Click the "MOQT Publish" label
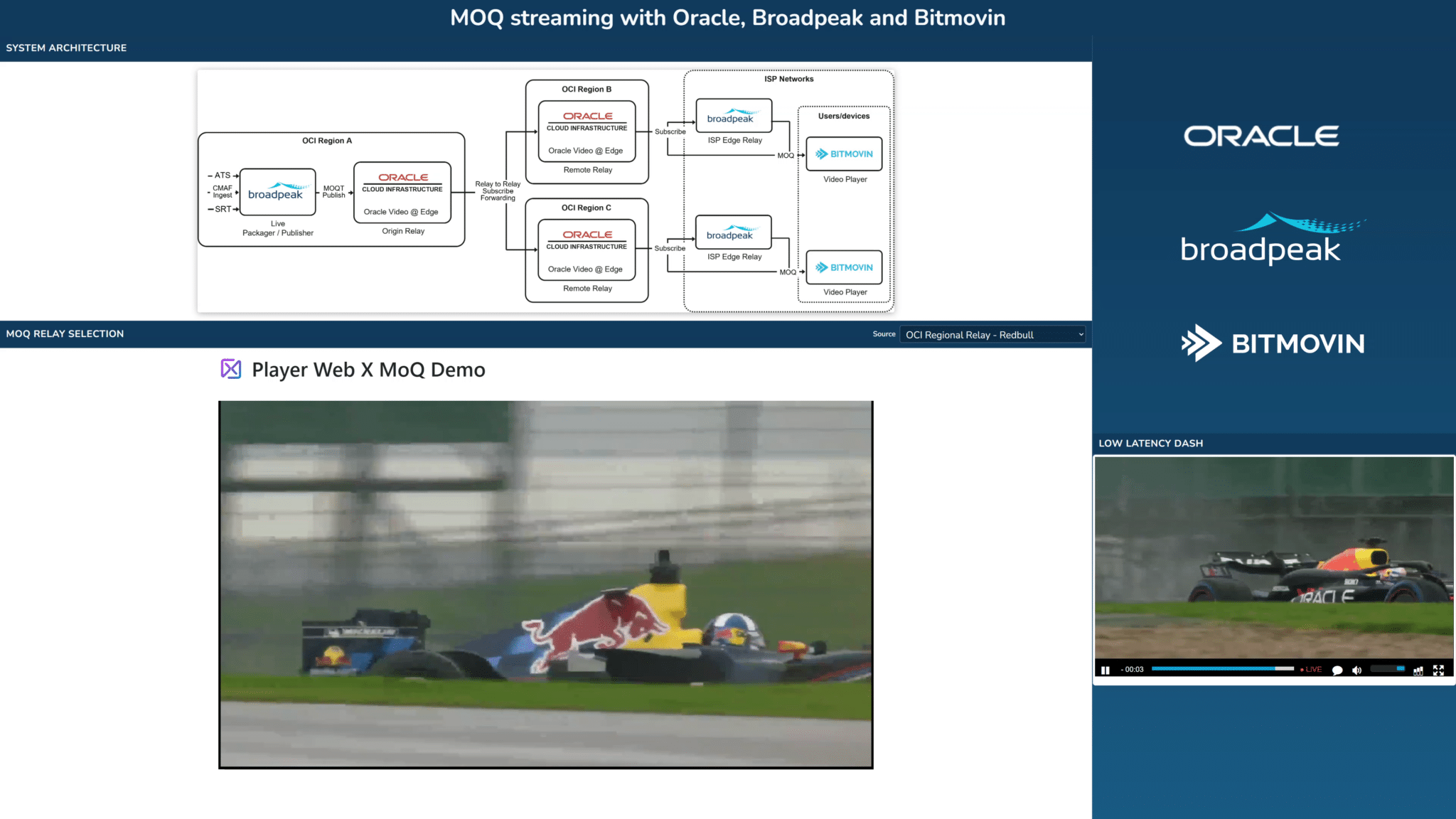 click(x=333, y=192)
